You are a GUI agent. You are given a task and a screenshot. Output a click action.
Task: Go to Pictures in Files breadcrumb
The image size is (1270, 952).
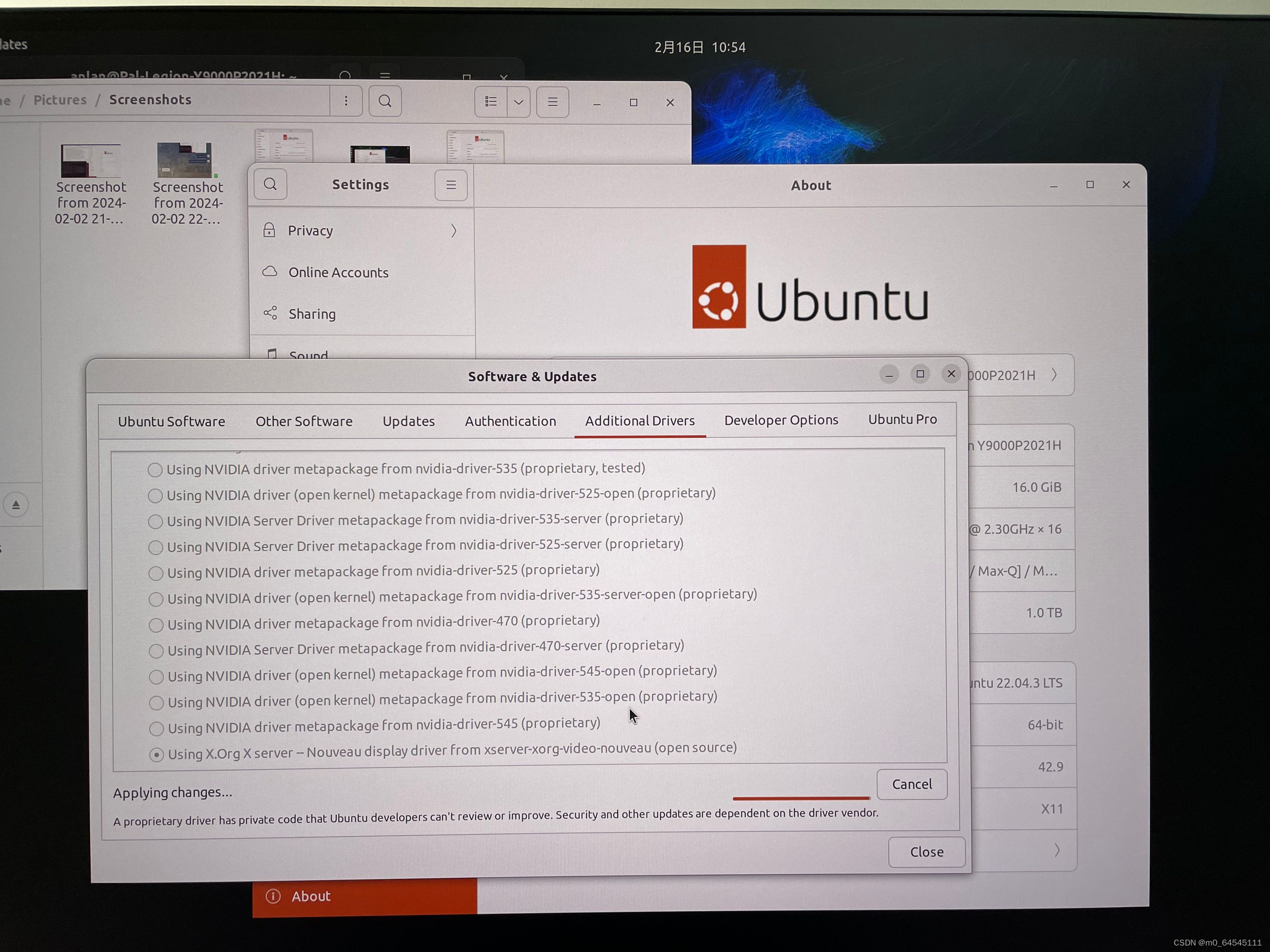[x=60, y=100]
